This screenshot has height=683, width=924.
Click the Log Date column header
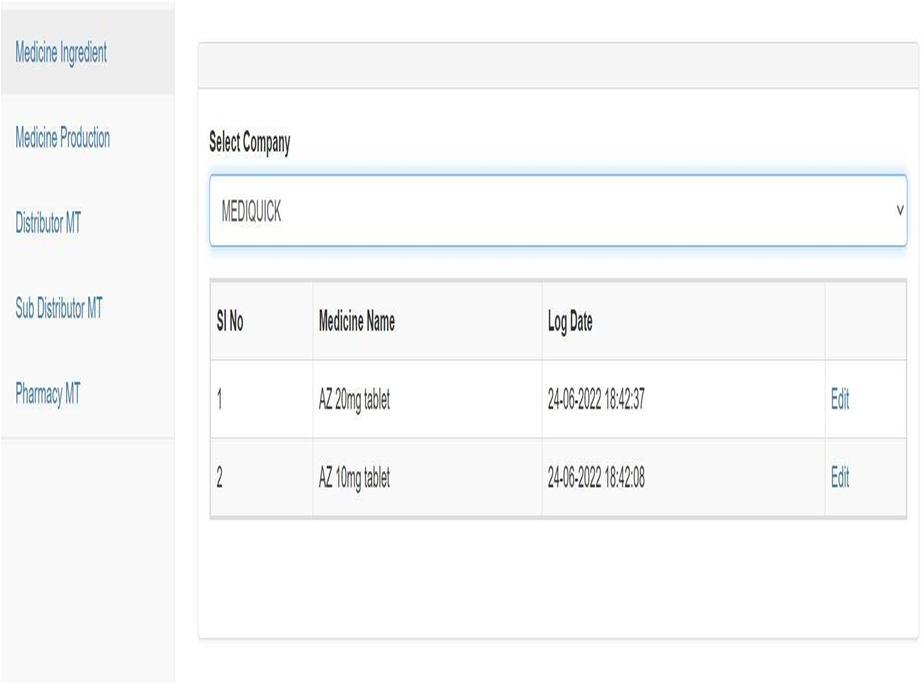tap(570, 322)
